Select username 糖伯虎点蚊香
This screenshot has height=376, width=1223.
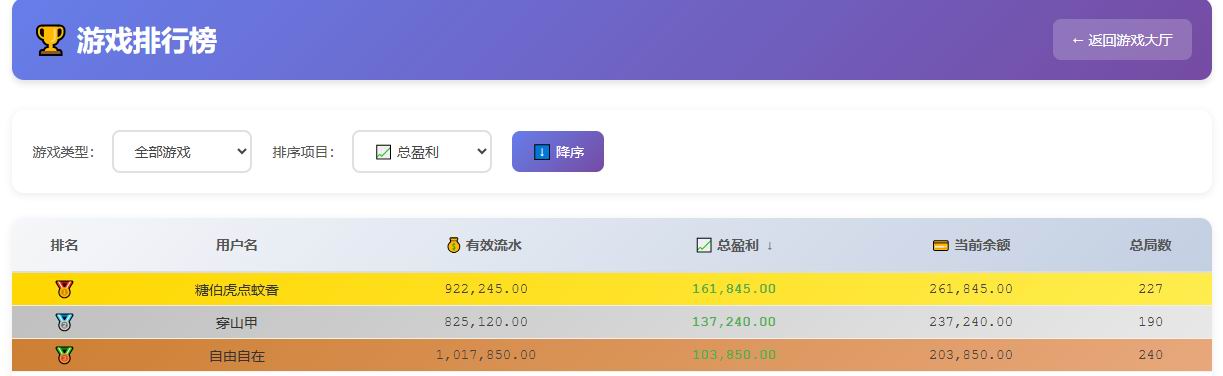[x=237, y=290]
